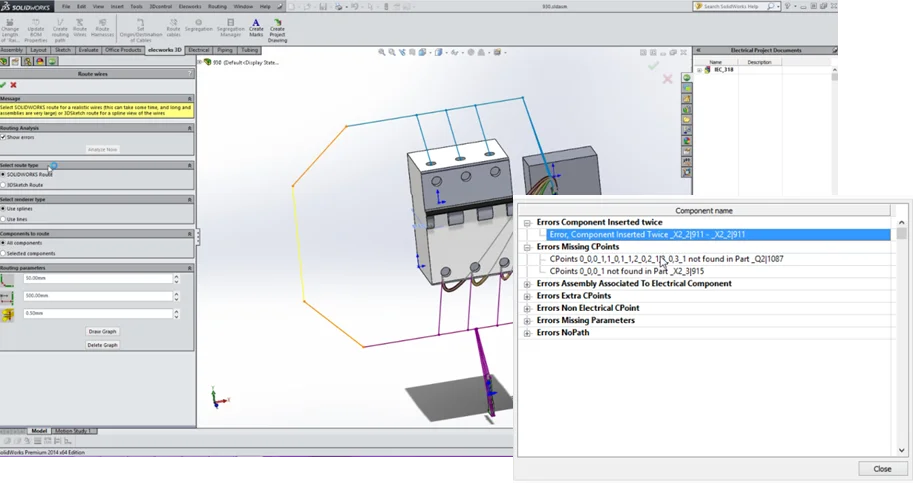
Task: Toggle the Show errors checkbox
Action: coord(3,137)
